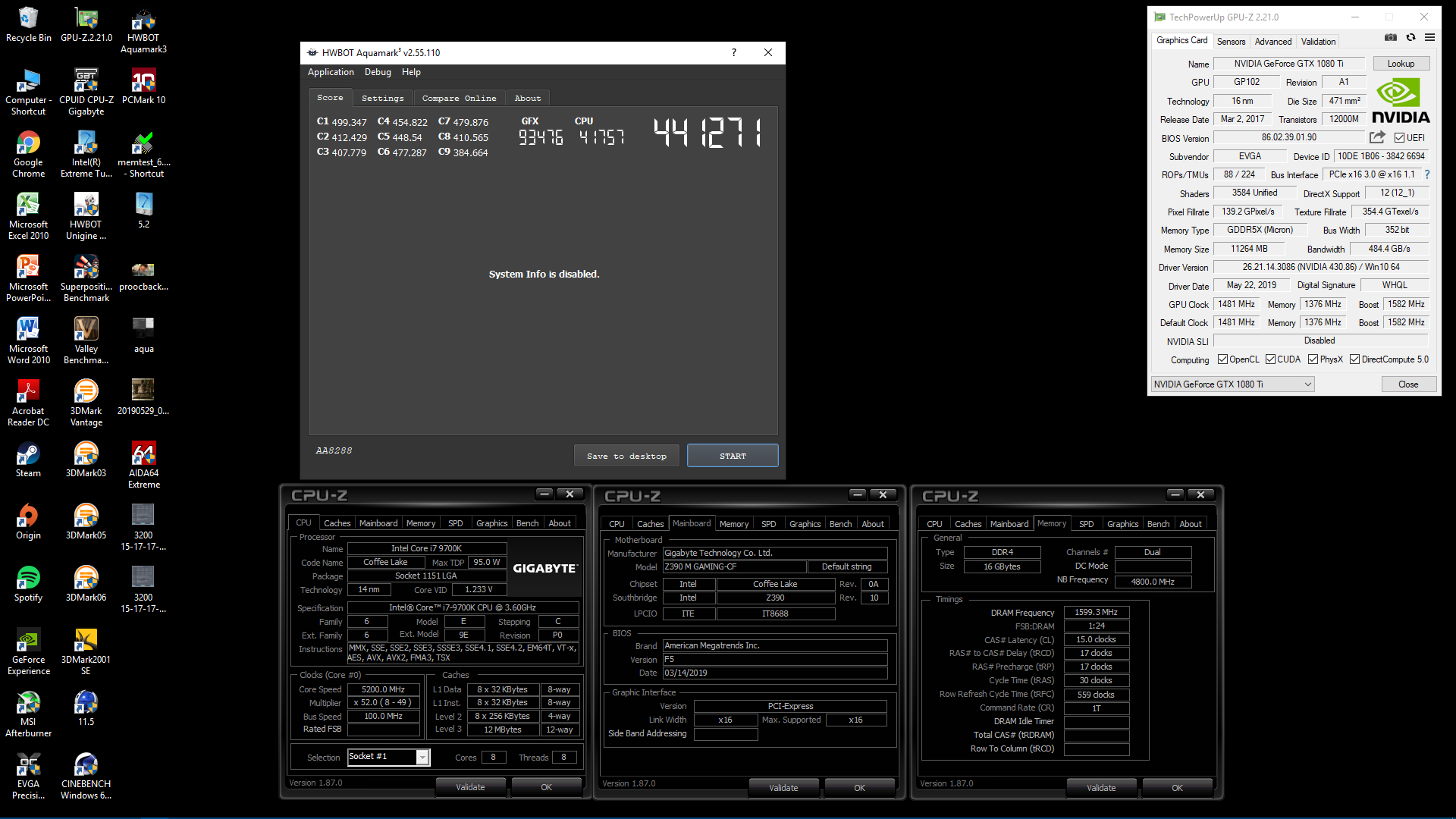This screenshot has height=819, width=1456.
Task: Click GPU name field NVIDIA GeForce GTX 1080 Ti
Action: [x=1288, y=64]
